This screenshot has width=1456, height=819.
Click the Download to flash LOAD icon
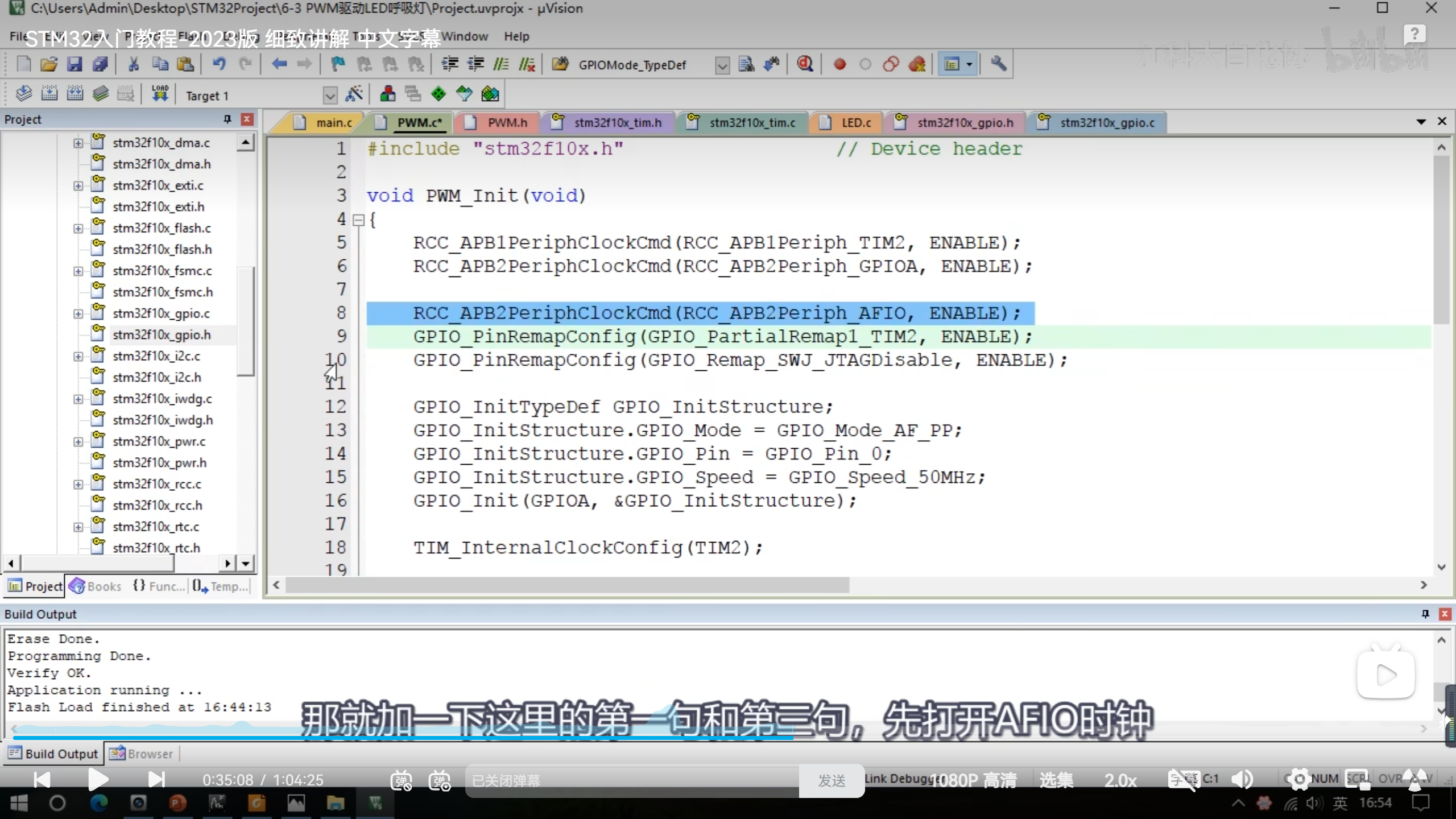tap(160, 94)
